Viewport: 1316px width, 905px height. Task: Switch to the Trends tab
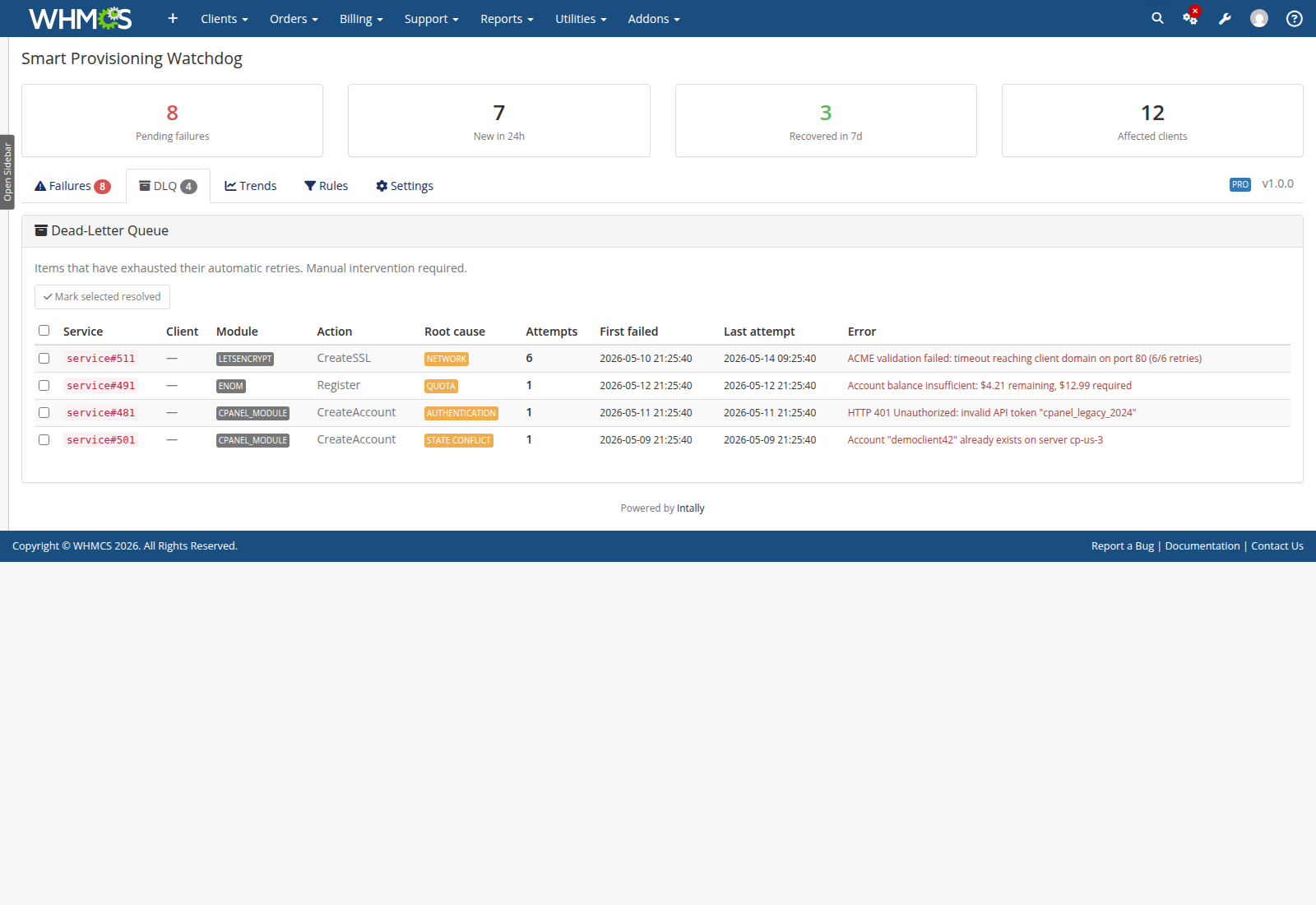click(x=251, y=186)
